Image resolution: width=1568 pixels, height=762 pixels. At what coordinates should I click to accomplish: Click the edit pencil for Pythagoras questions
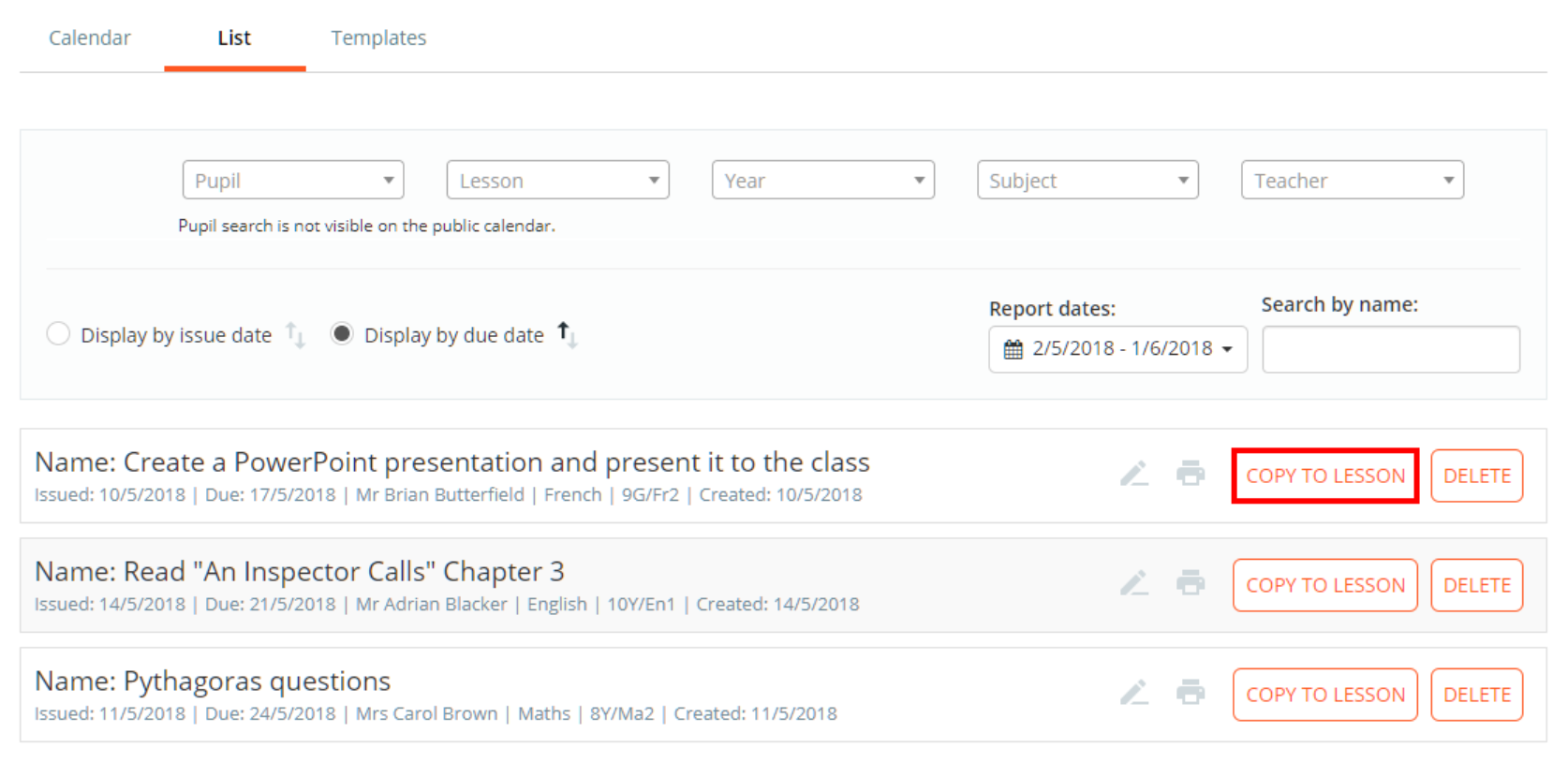1134,693
